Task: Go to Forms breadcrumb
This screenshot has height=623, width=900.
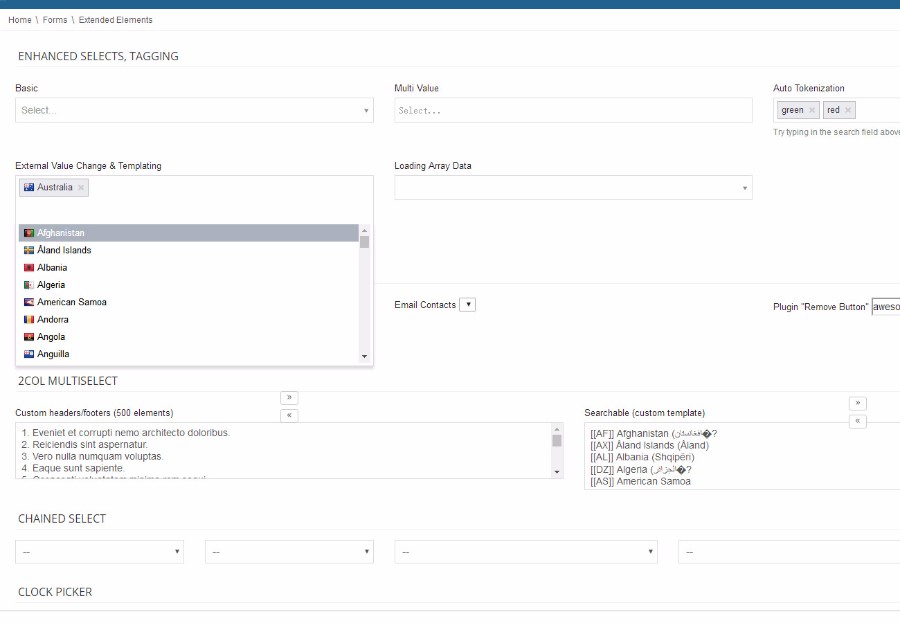Action: tap(55, 20)
